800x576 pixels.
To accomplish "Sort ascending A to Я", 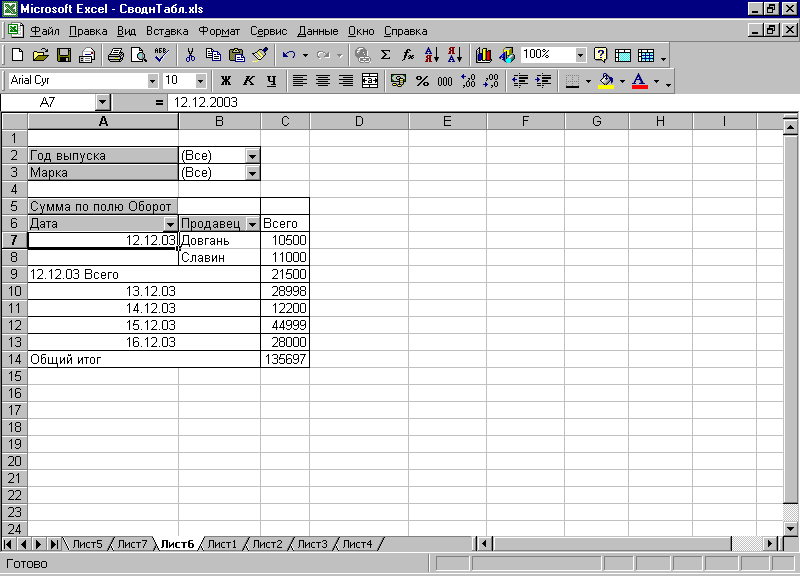I will click(x=432, y=55).
